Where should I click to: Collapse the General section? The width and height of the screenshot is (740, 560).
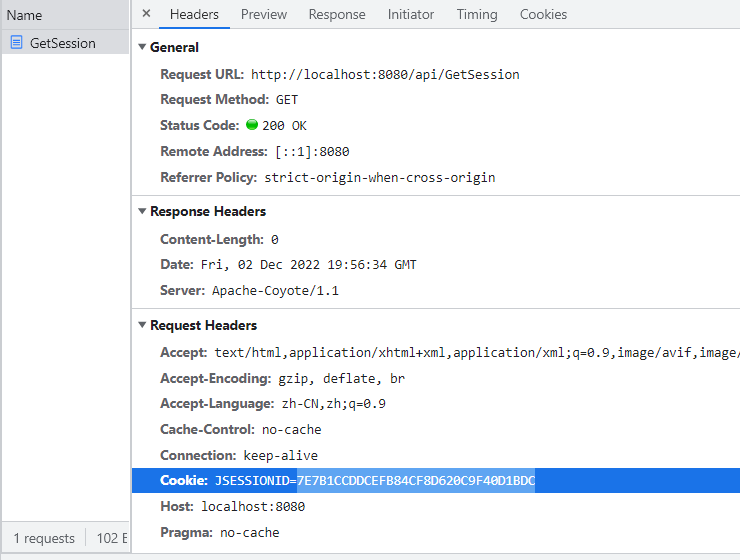(x=142, y=48)
